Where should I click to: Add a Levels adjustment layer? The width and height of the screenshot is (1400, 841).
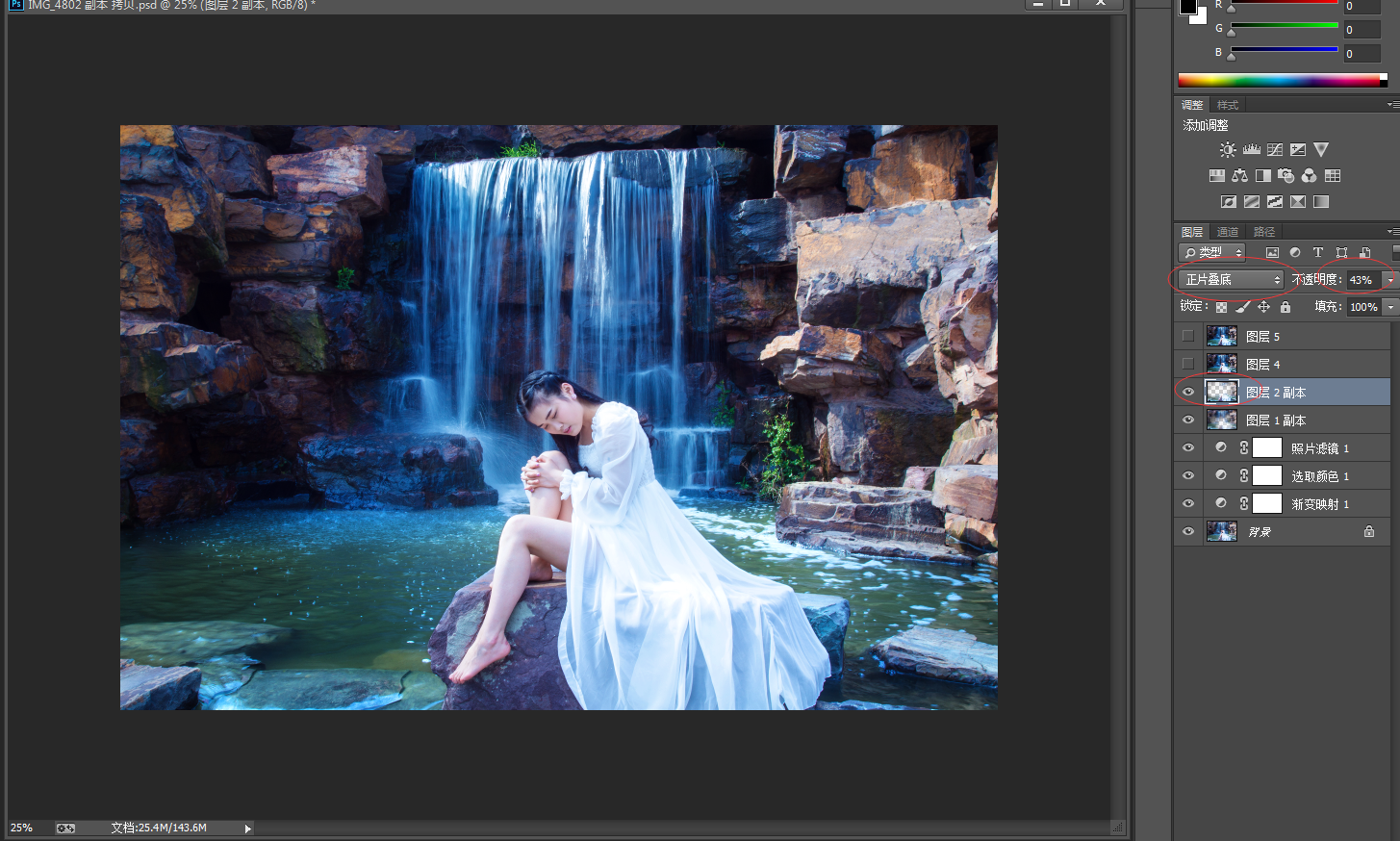click(x=1251, y=150)
